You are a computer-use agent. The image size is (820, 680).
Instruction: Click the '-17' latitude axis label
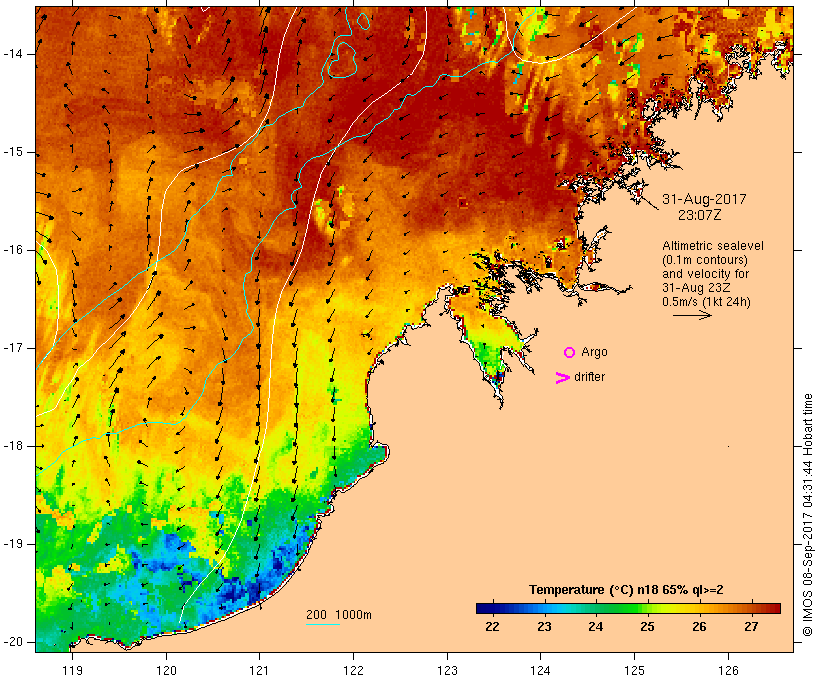click(x=13, y=348)
